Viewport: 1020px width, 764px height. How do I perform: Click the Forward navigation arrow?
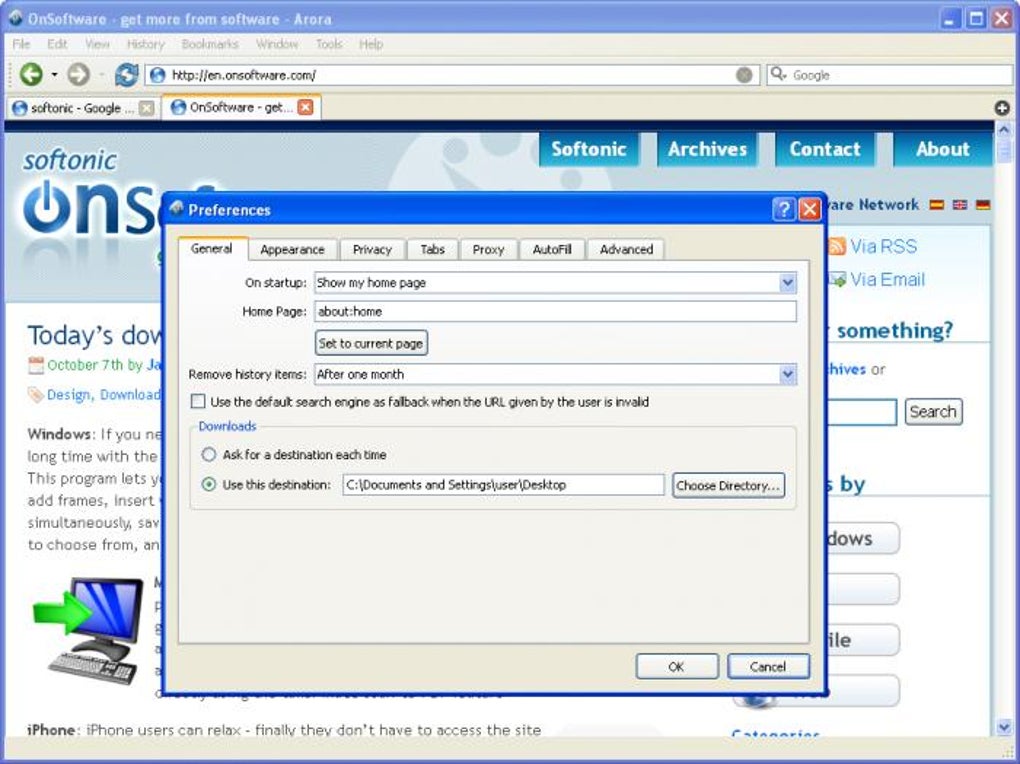coord(79,74)
